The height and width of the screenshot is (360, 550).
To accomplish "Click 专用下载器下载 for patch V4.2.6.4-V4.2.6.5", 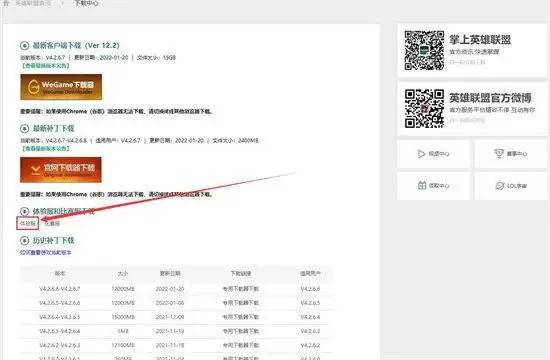I will pos(241,317).
